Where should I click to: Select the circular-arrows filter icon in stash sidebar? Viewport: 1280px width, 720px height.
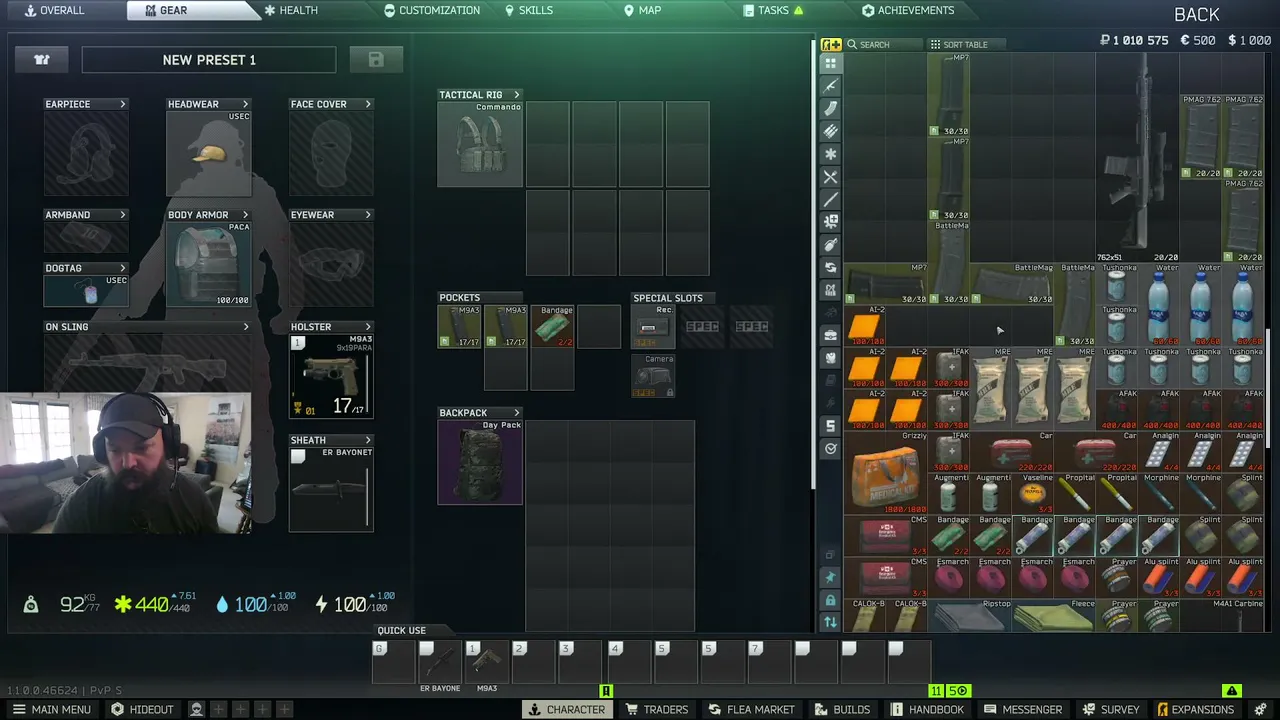(x=830, y=268)
